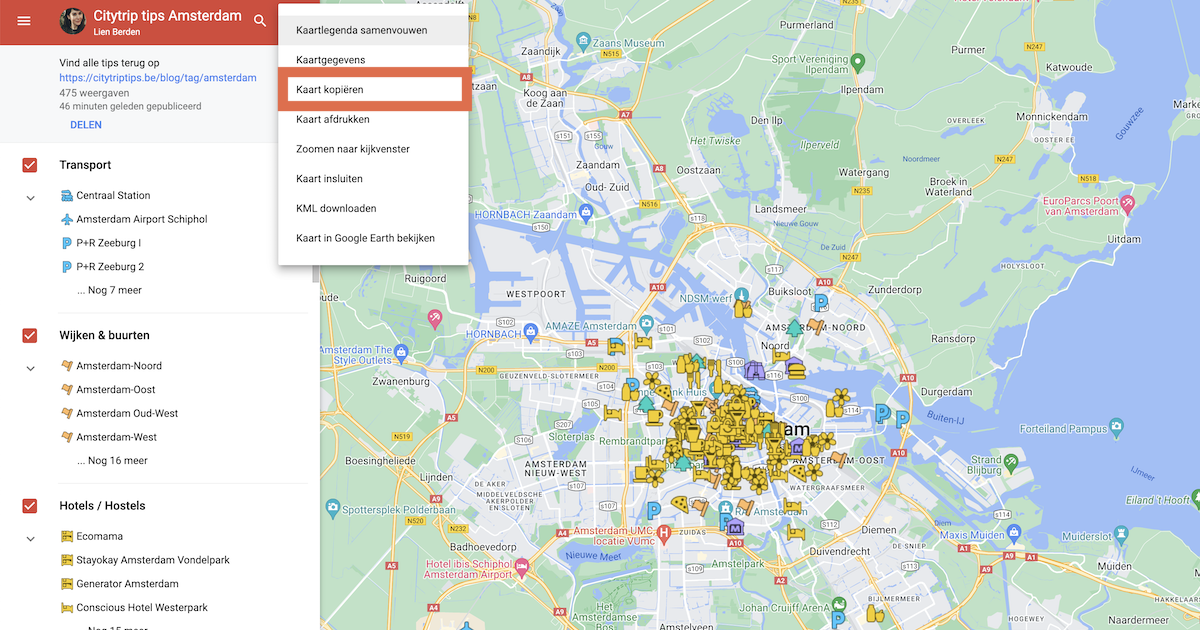
Task: Click the Stayokay Vondelpark bed icon
Action: click(67, 560)
